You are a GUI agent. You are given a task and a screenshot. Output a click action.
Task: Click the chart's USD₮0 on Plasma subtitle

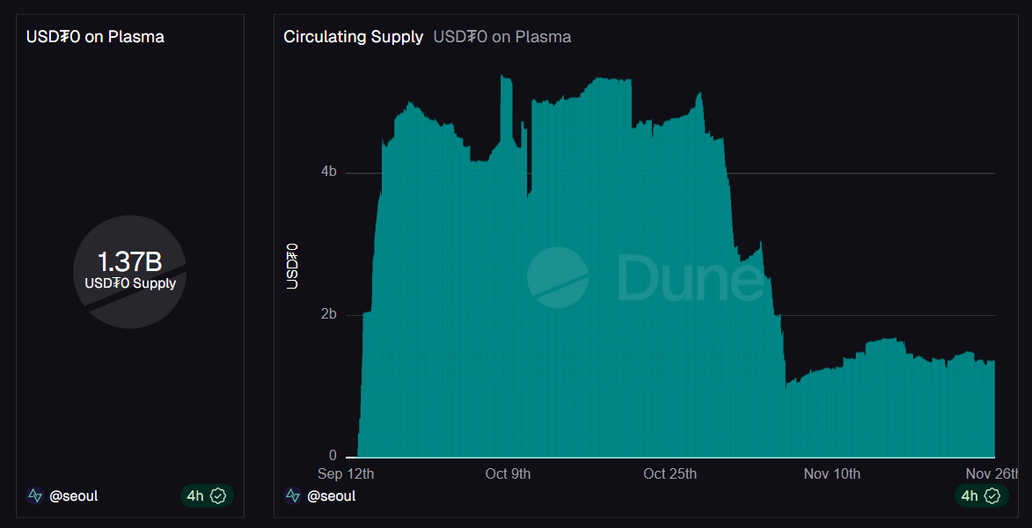pos(502,37)
